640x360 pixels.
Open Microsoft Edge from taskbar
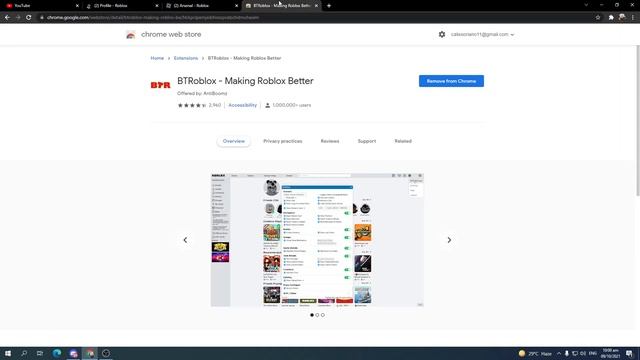point(57,353)
